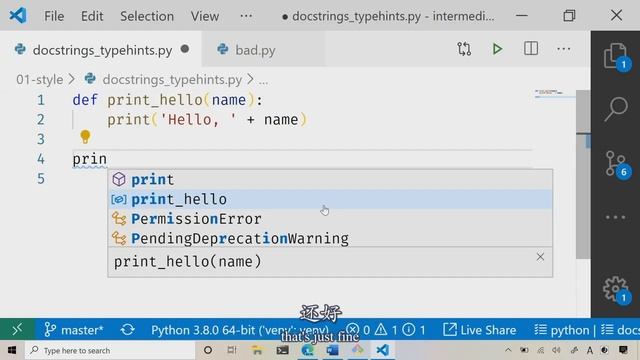
Task: Expand the hidden menus ellipsis
Action: coord(246,16)
